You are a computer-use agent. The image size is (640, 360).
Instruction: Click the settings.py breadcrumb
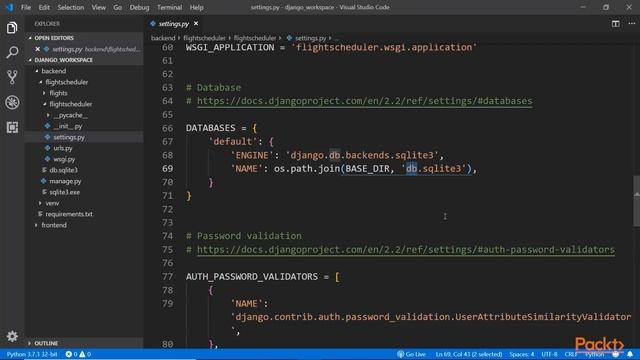(x=311, y=38)
